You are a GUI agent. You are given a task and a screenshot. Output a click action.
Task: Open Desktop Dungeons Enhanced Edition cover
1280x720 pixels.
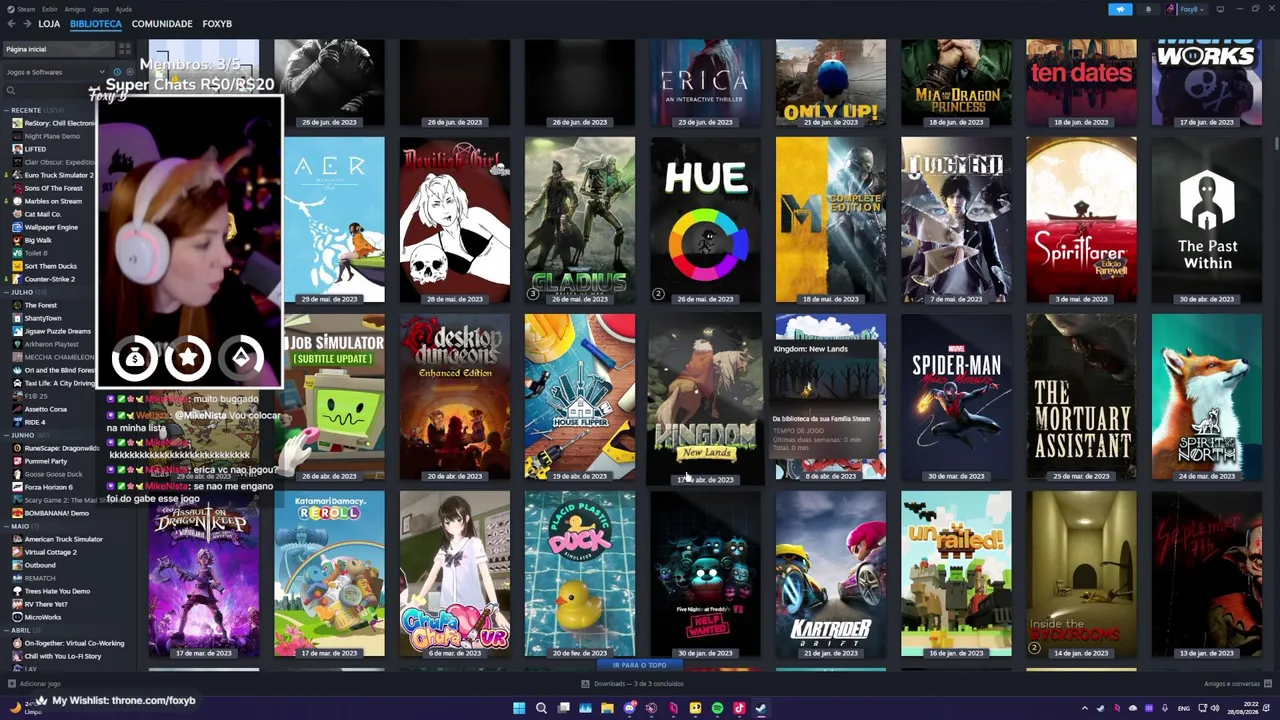pyautogui.click(x=455, y=397)
